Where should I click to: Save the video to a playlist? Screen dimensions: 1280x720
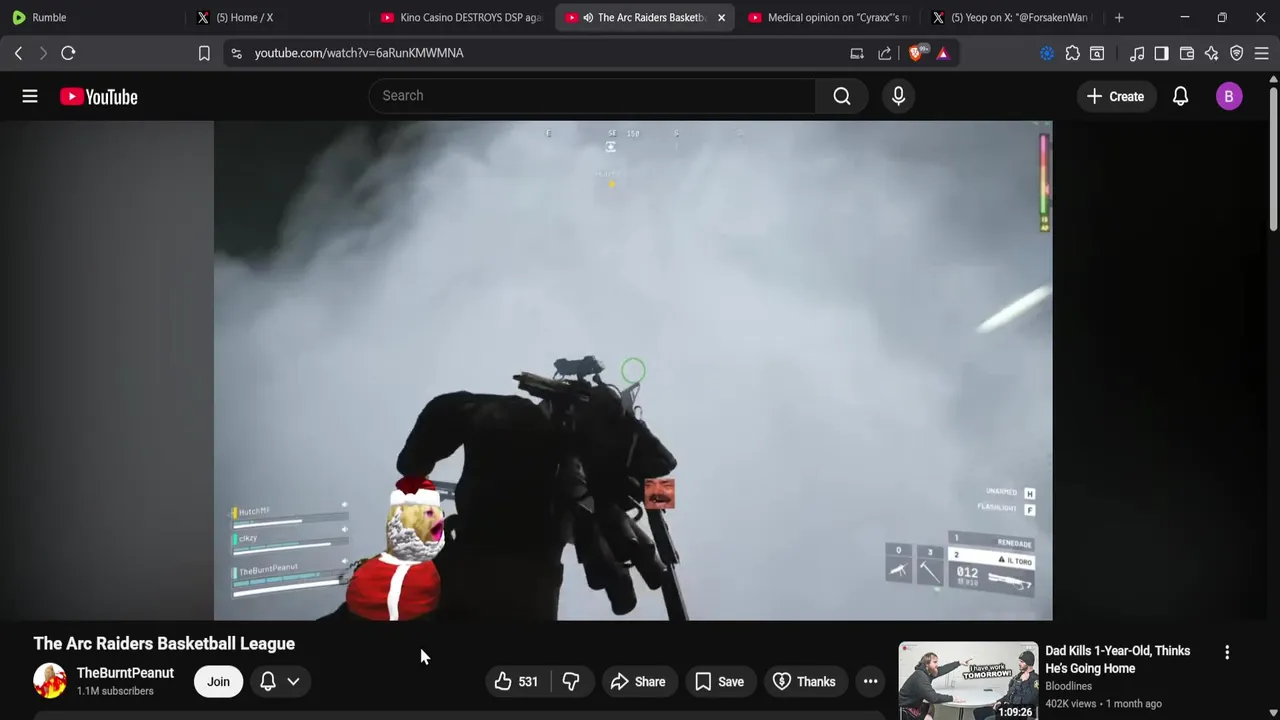tap(719, 682)
